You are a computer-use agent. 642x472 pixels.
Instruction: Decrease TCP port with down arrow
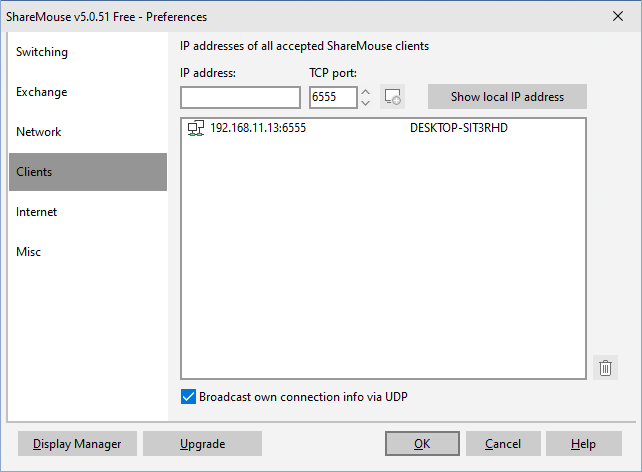pos(366,103)
